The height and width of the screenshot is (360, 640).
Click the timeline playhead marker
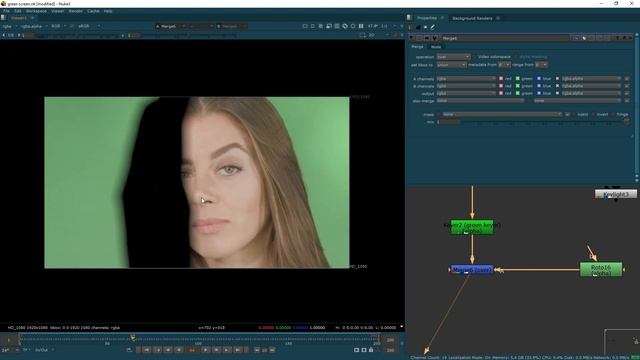(x=133, y=338)
